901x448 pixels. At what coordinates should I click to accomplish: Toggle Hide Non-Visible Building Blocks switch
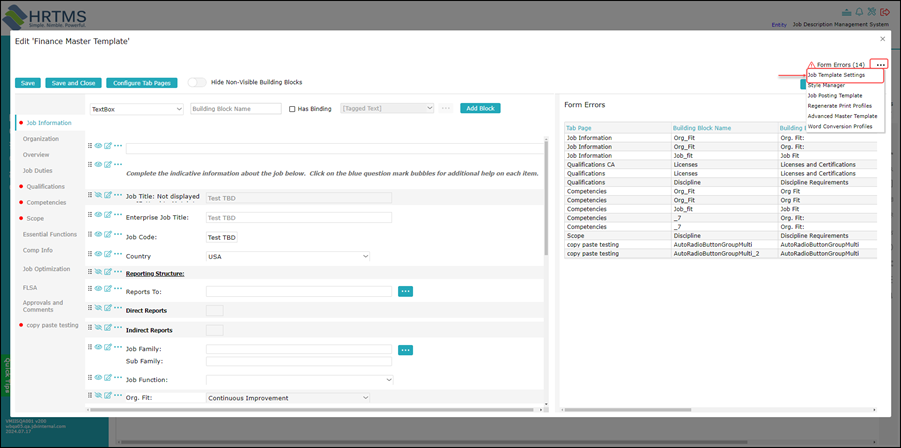[197, 82]
